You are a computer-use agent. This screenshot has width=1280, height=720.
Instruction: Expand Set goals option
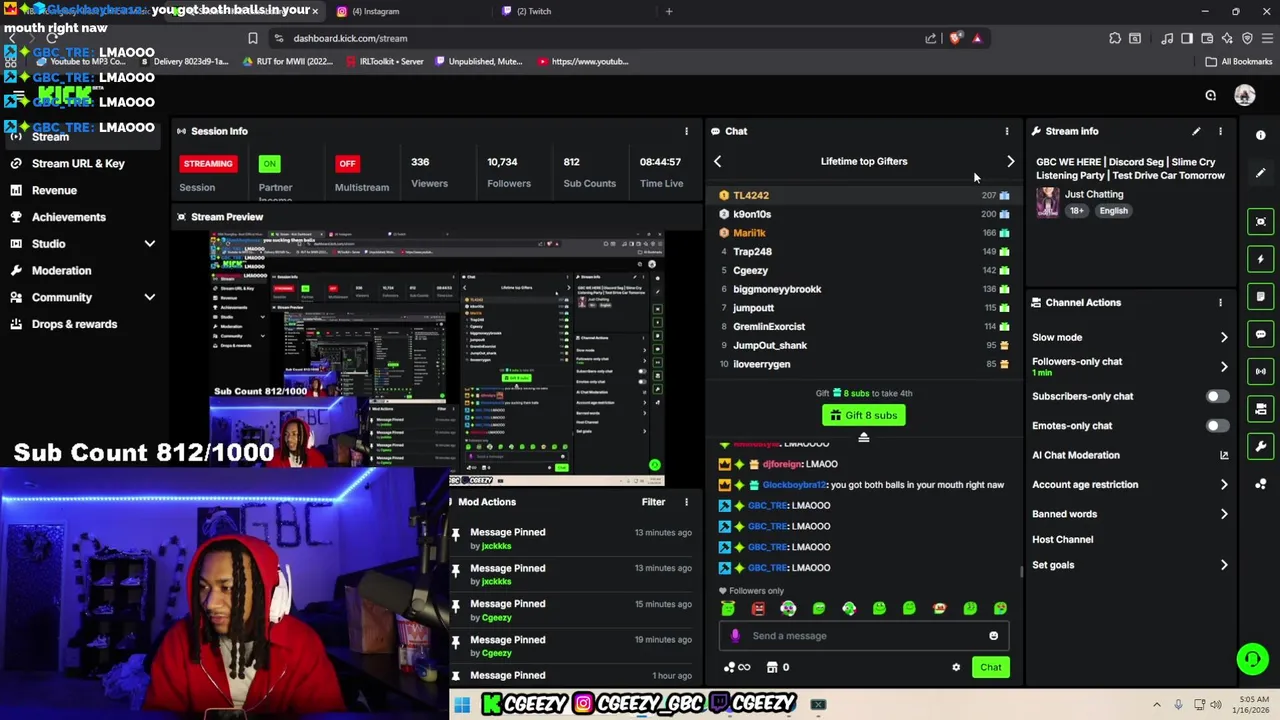tap(1224, 565)
